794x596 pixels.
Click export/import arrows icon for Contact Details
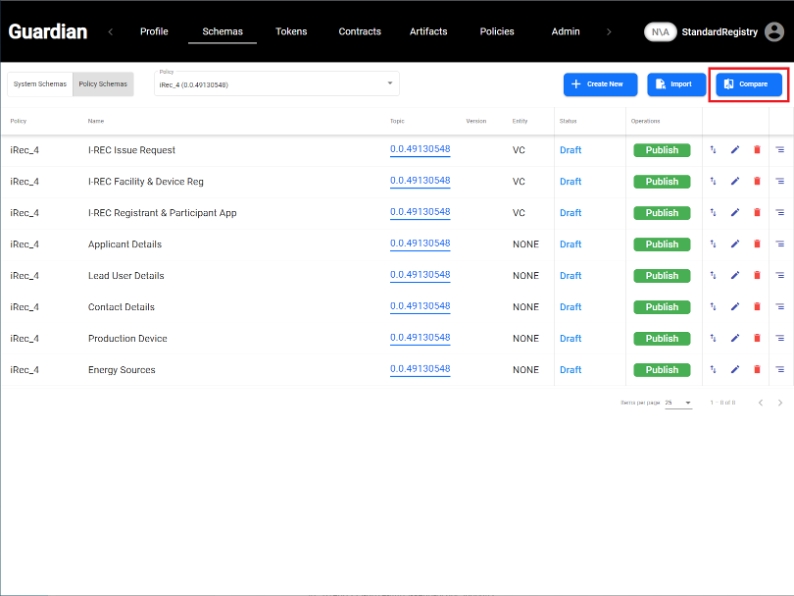[x=713, y=307]
